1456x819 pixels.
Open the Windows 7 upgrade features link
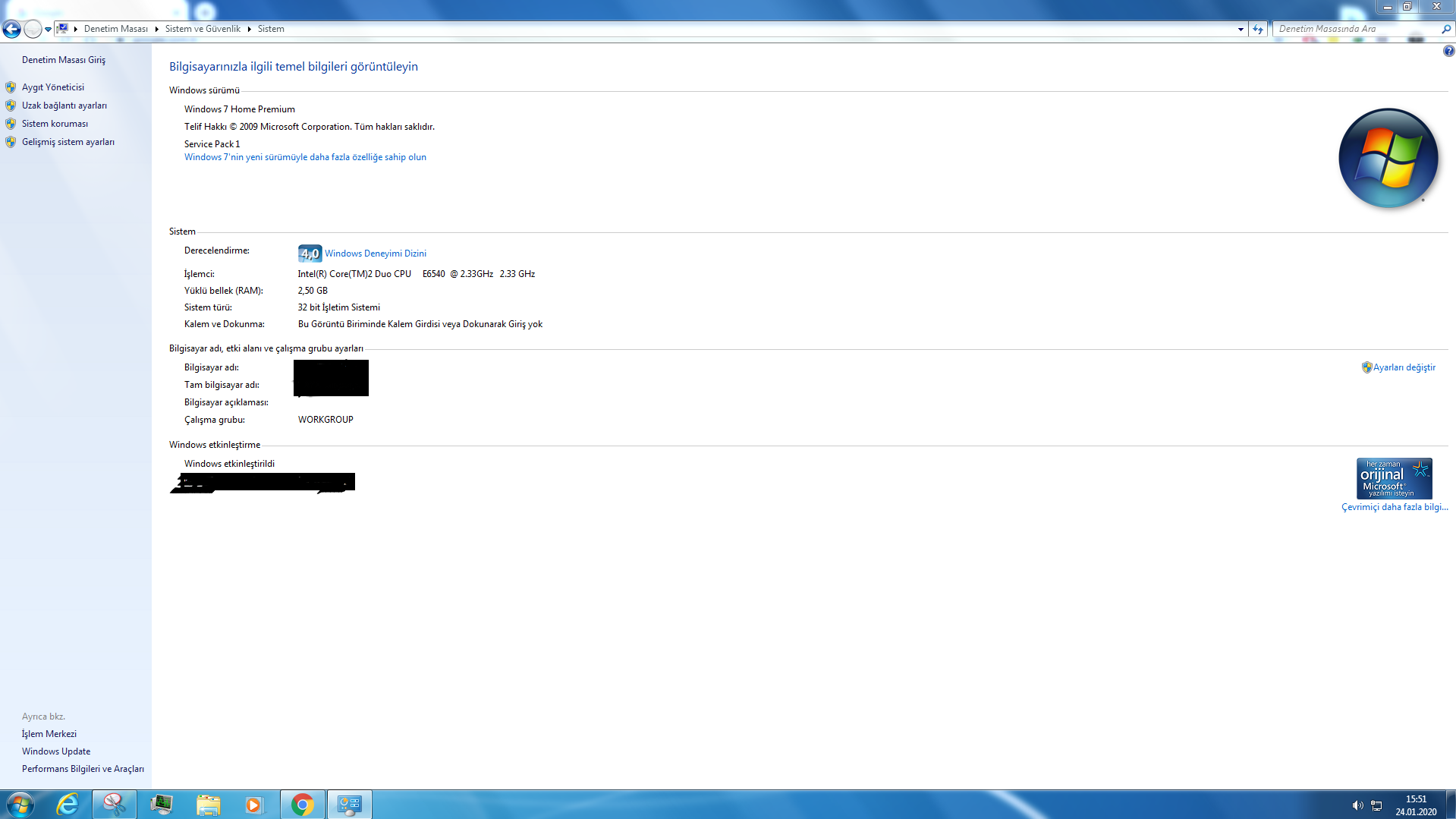305,157
